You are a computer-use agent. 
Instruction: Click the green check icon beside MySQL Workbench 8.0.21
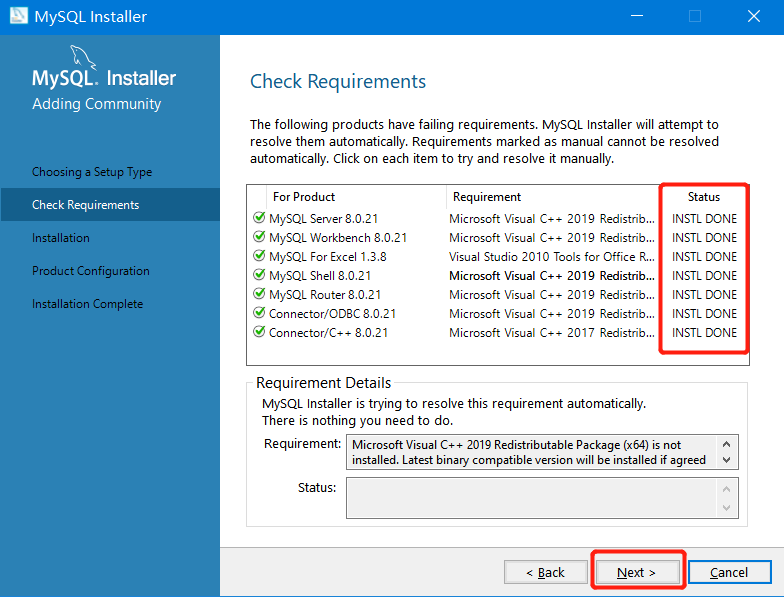pyautogui.click(x=259, y=237)
